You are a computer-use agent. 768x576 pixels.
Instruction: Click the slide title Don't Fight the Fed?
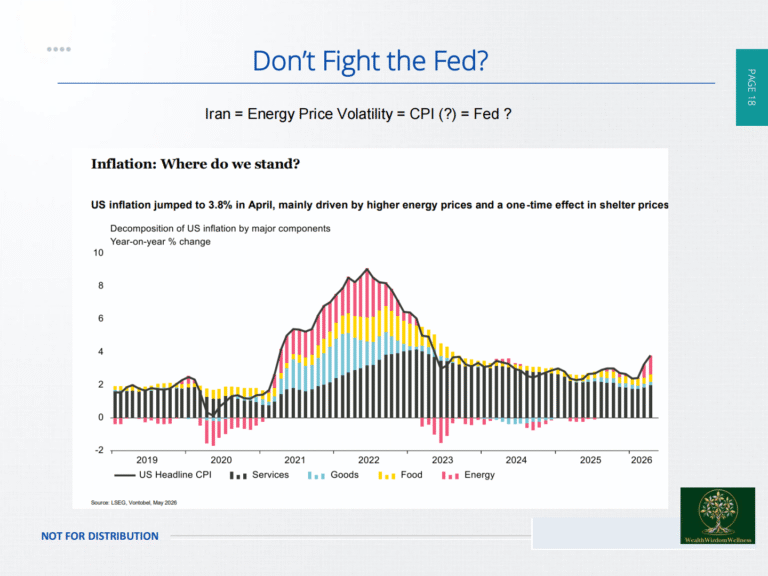tap(370, 61)
